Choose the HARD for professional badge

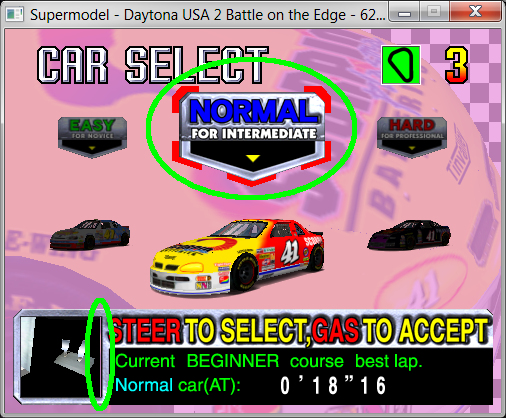tap(412, 137)
